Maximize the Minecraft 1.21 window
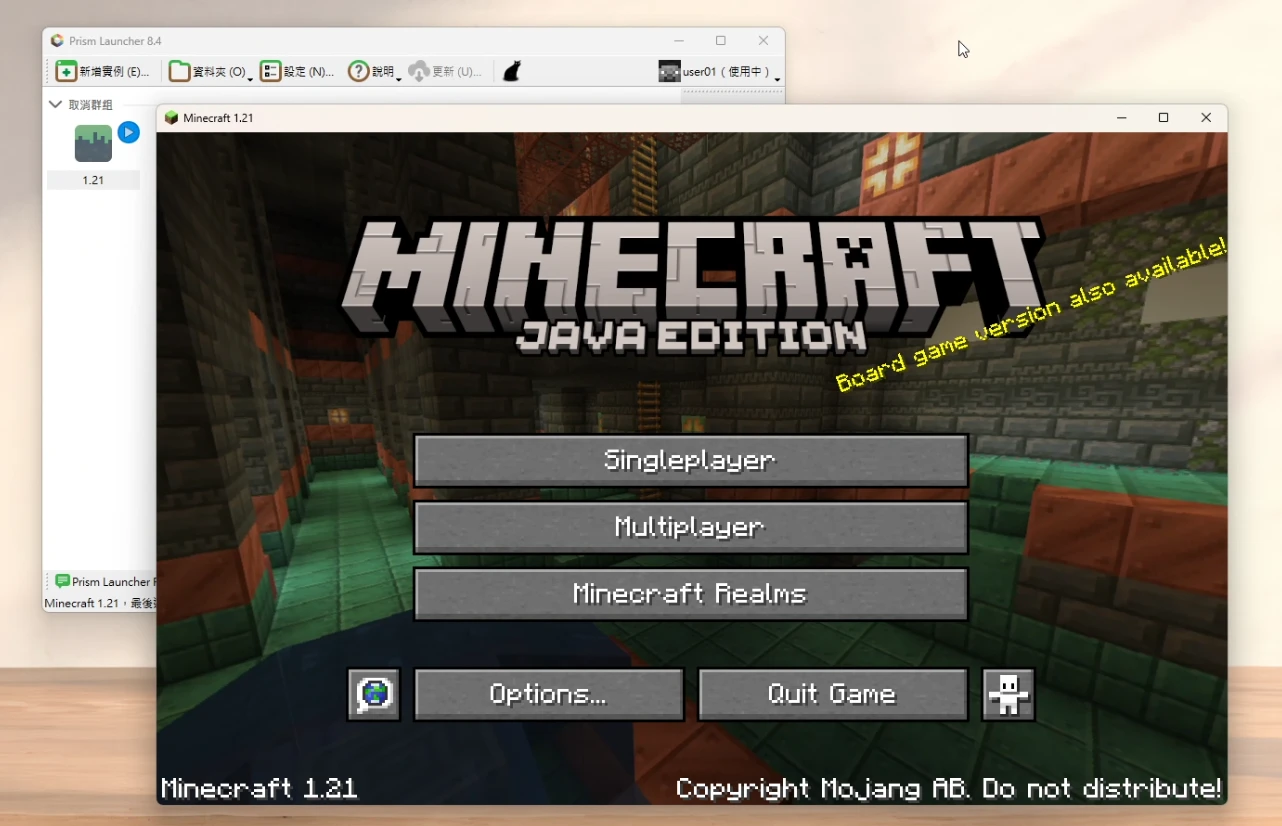The image size is (1282, 826). point(1163,118)
